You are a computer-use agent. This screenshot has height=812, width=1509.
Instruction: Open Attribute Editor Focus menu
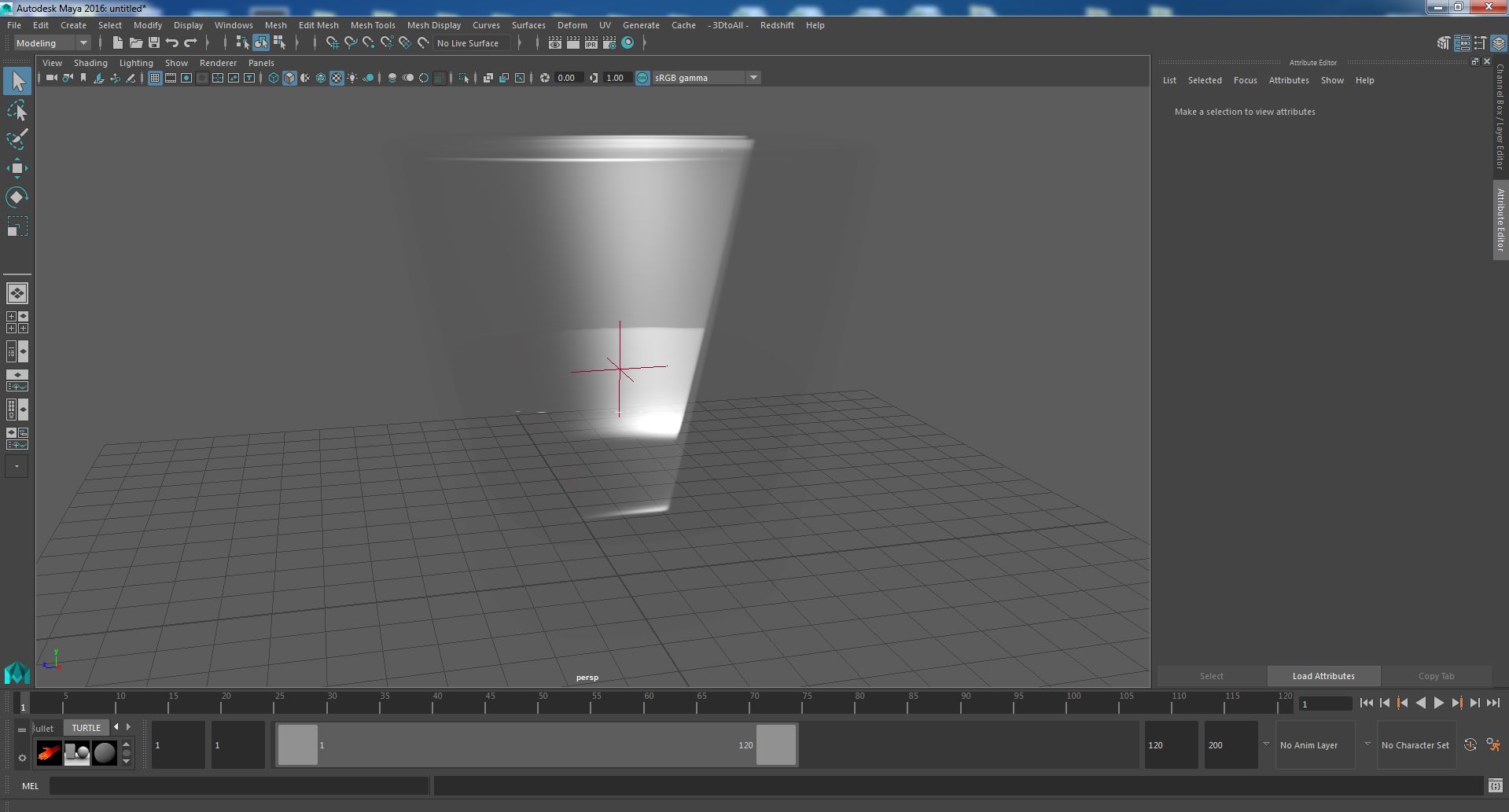tap(1245, 80)
